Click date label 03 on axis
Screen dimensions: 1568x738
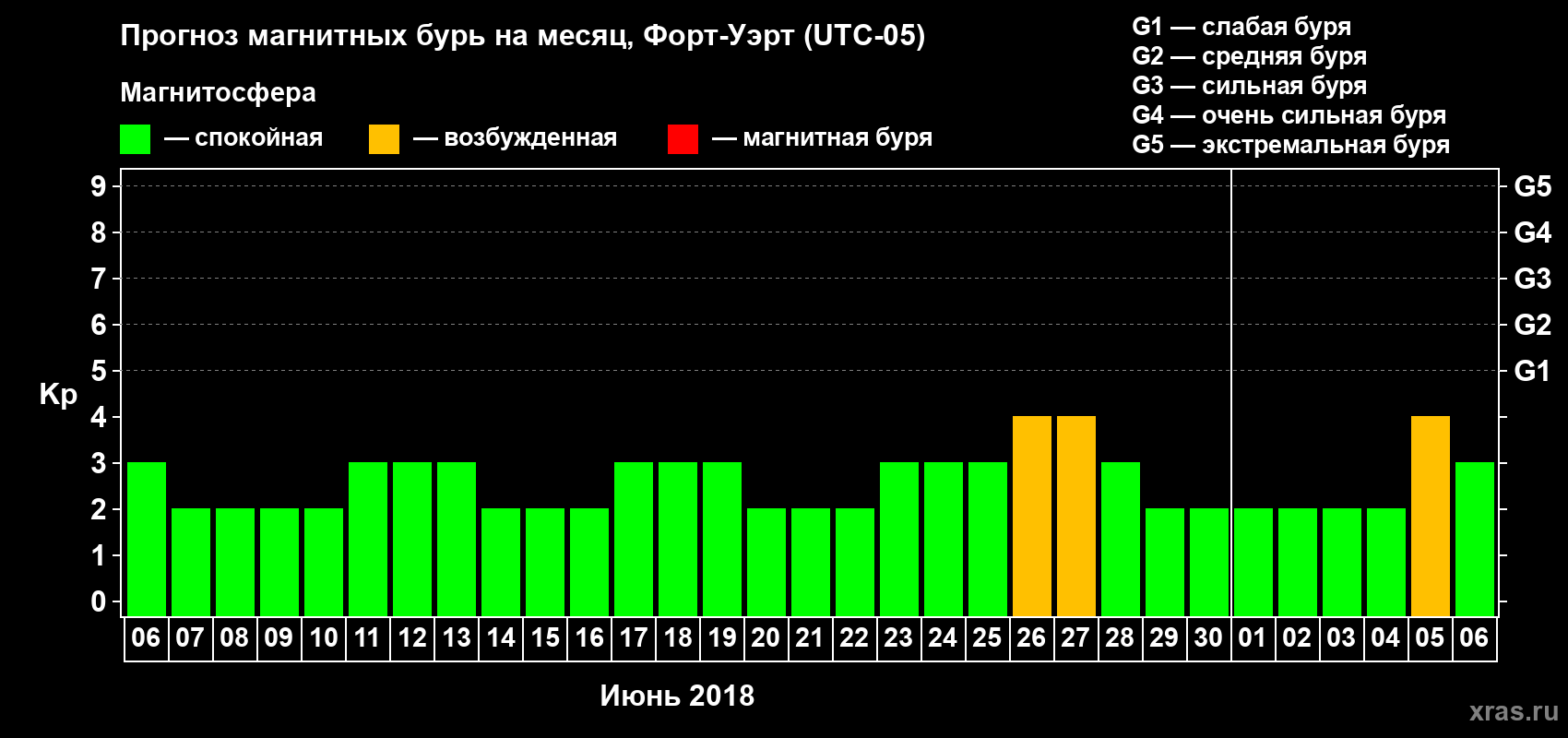pos(1341,638)
